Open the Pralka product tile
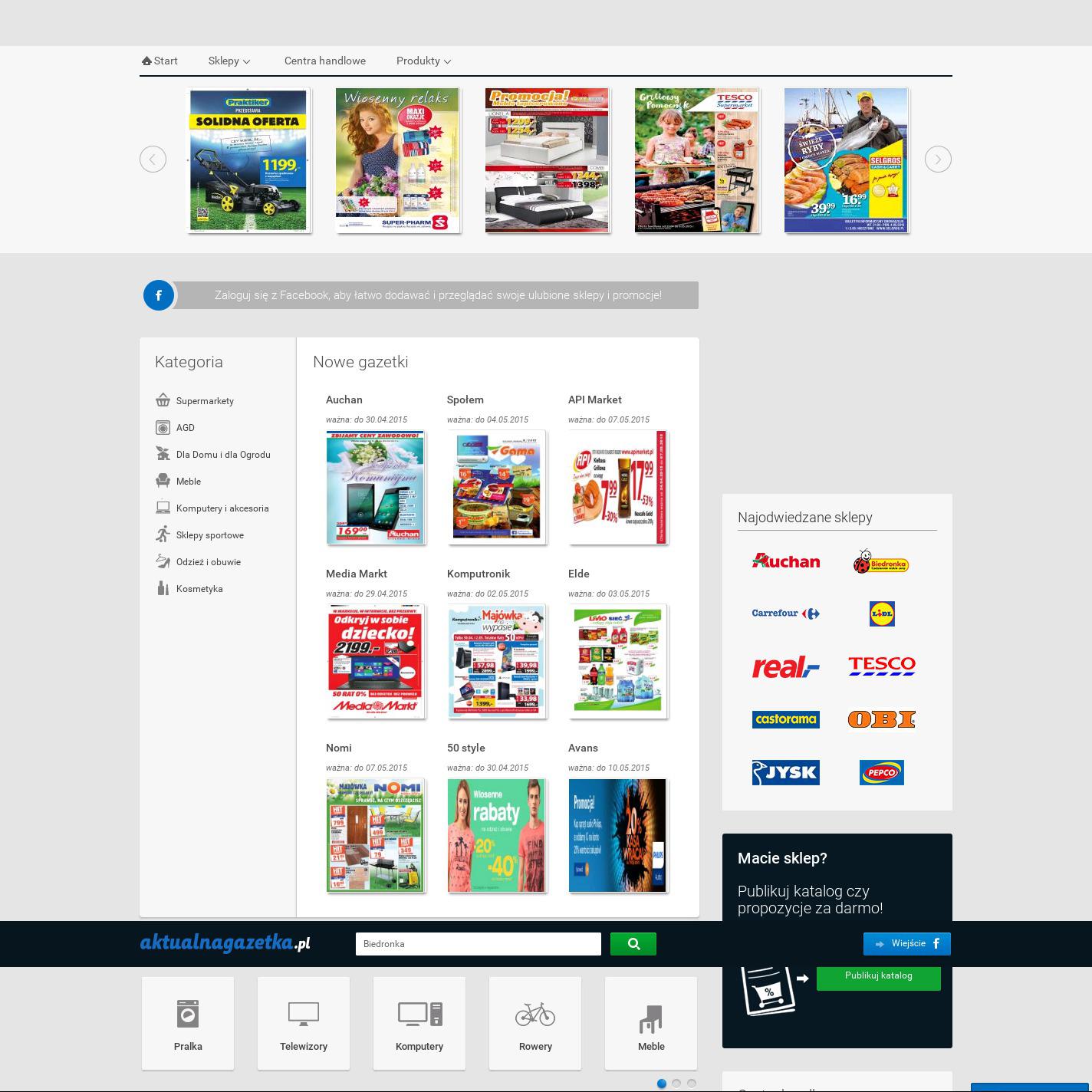 [x=188, y=1023]
